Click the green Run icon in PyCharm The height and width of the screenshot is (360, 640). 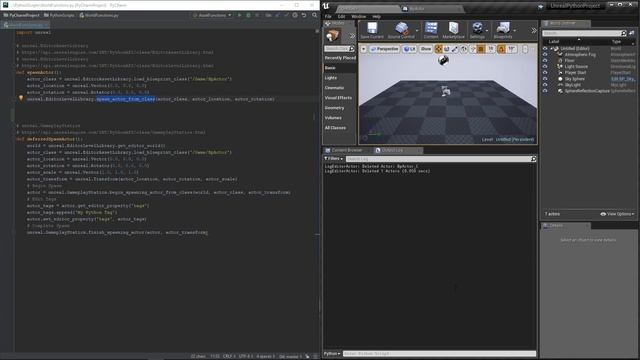coord(239,15)
